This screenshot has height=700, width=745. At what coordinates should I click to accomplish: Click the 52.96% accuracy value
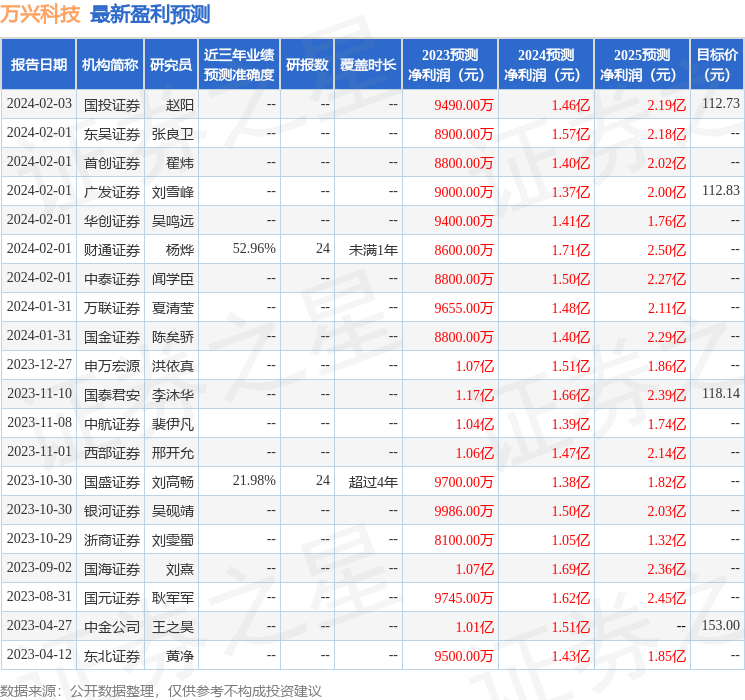click(x=254, y=249)
